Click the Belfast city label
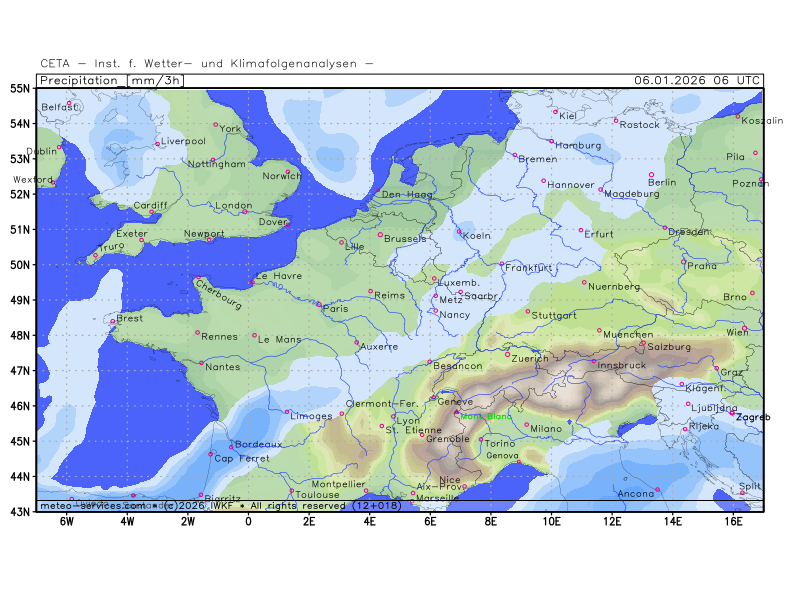800x600 pixels. (59, 106)
